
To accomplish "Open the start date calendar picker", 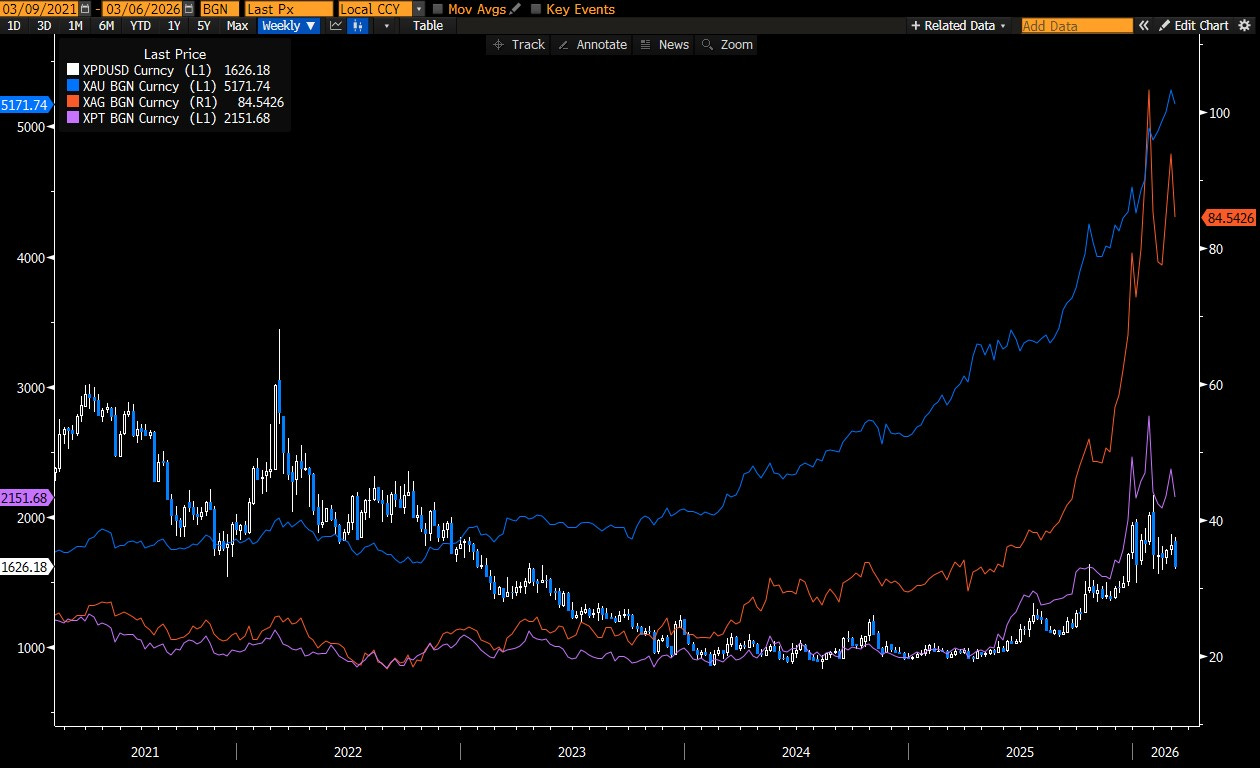I will pyautogui.click(x=84, y=9).
